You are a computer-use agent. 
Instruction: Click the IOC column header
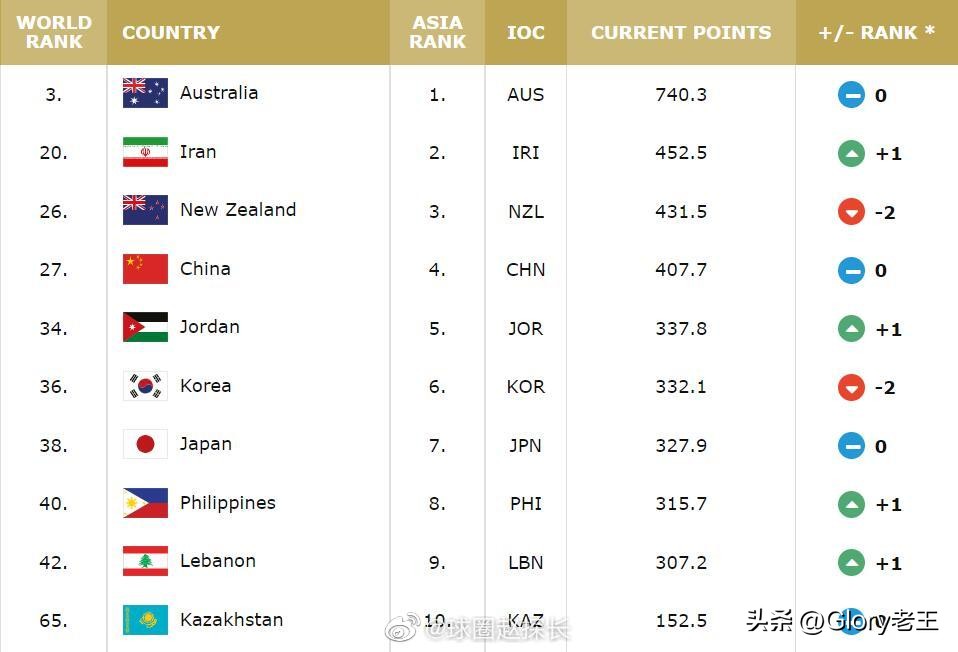tap(526, 32)
